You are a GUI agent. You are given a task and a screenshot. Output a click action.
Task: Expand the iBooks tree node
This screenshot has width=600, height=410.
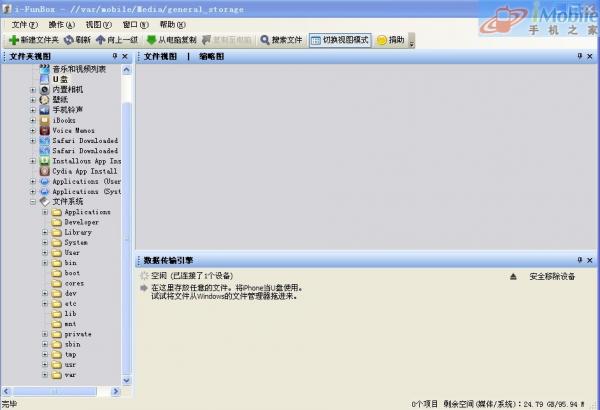(x=33, y=120)
